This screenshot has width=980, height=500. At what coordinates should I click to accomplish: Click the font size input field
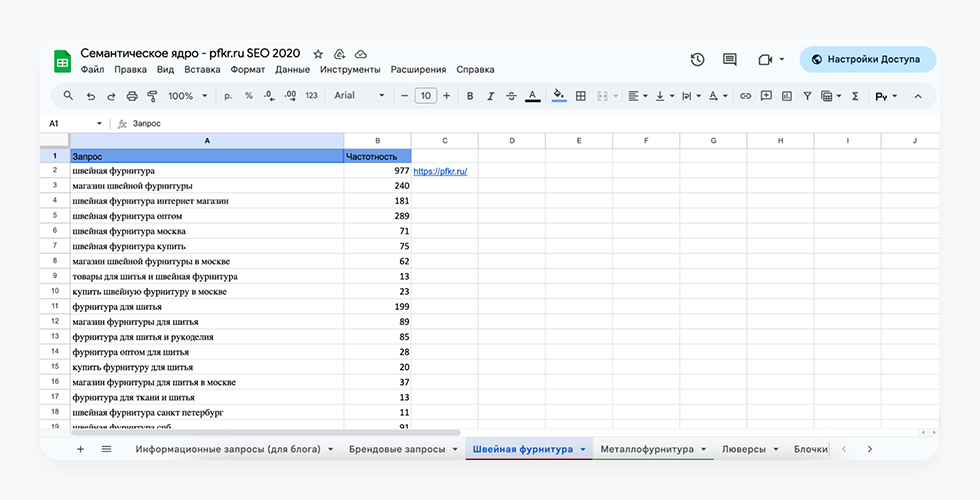pyautogui.click(x=426, y=96)
